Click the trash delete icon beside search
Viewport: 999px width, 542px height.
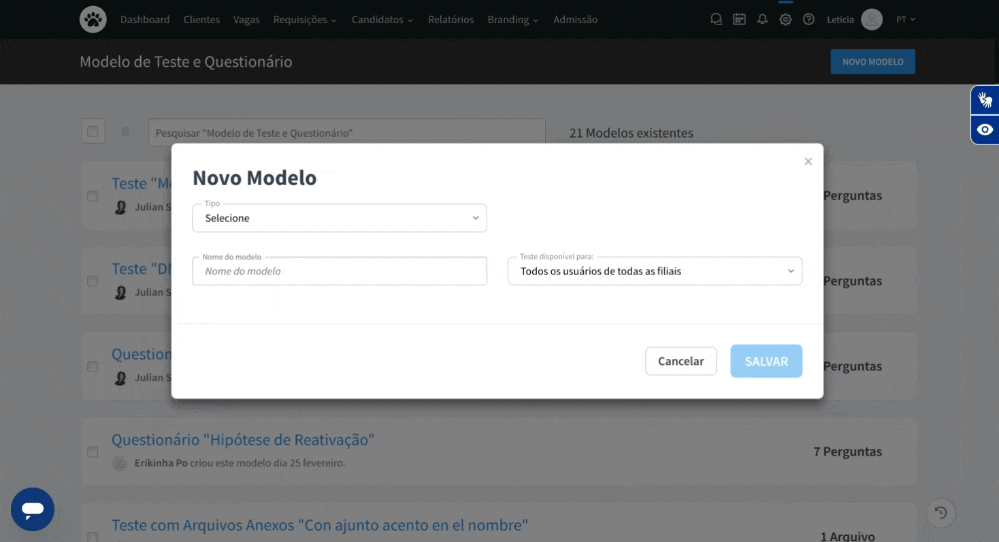click(x=126, y=132)
